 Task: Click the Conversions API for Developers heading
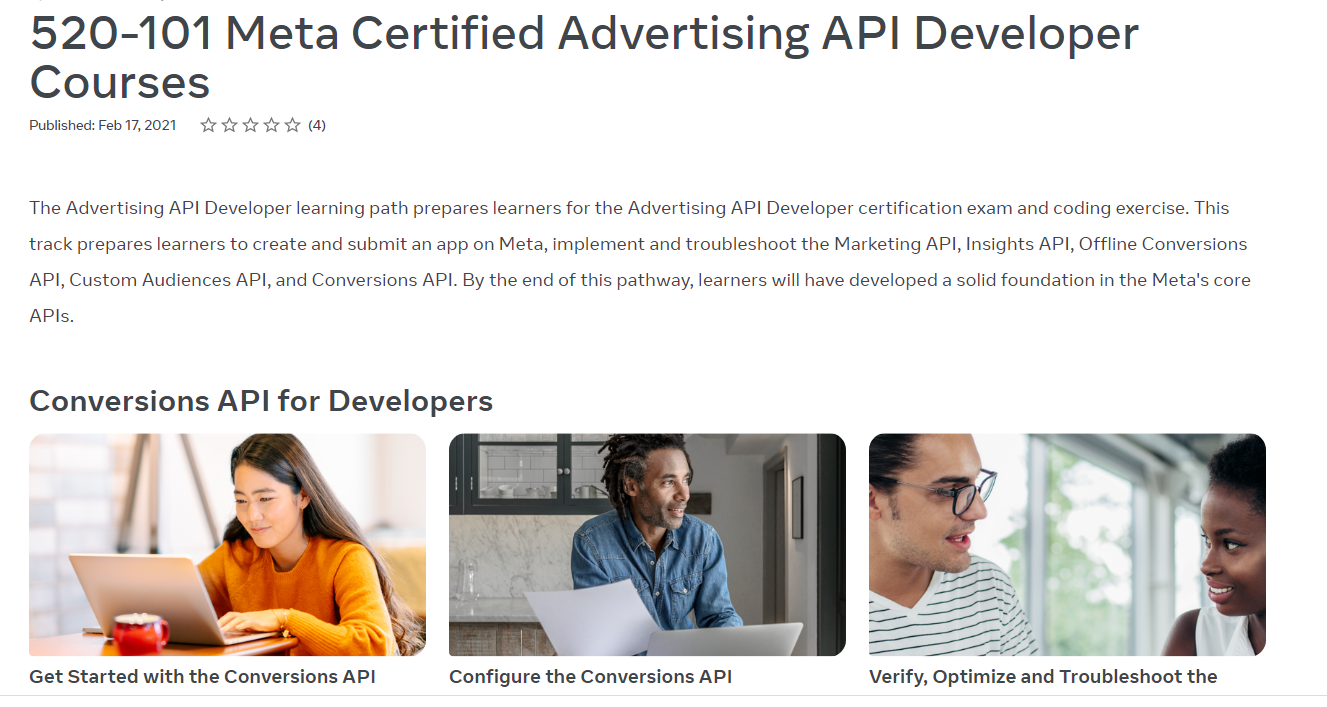pyautogui.click(x=261, y=401)
